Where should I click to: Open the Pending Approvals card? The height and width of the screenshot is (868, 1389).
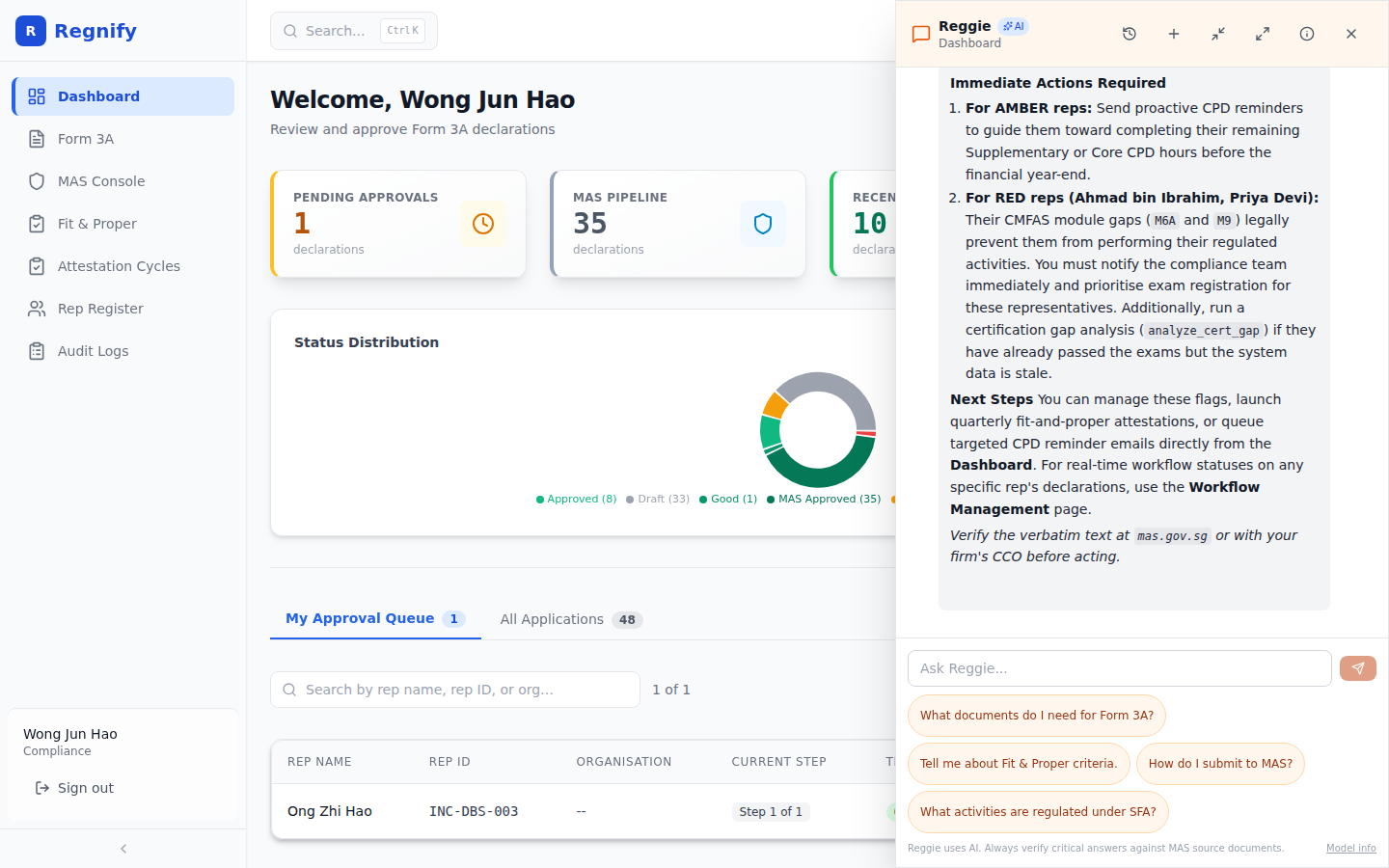tap(398, 224)
